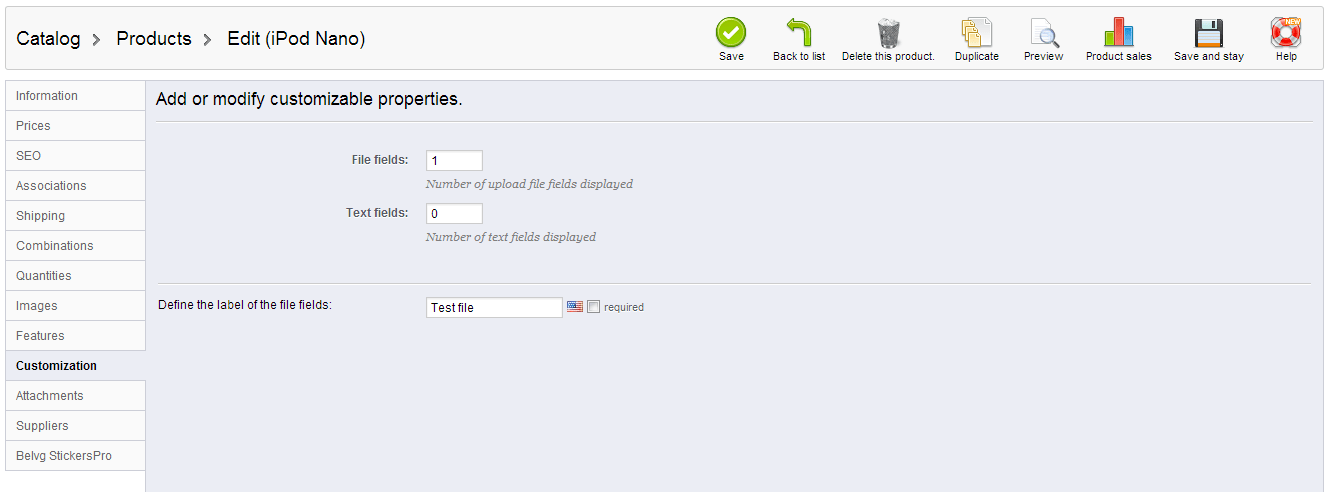Switch to the Information tab
1331x492 pixels.
tap(47, 96)
